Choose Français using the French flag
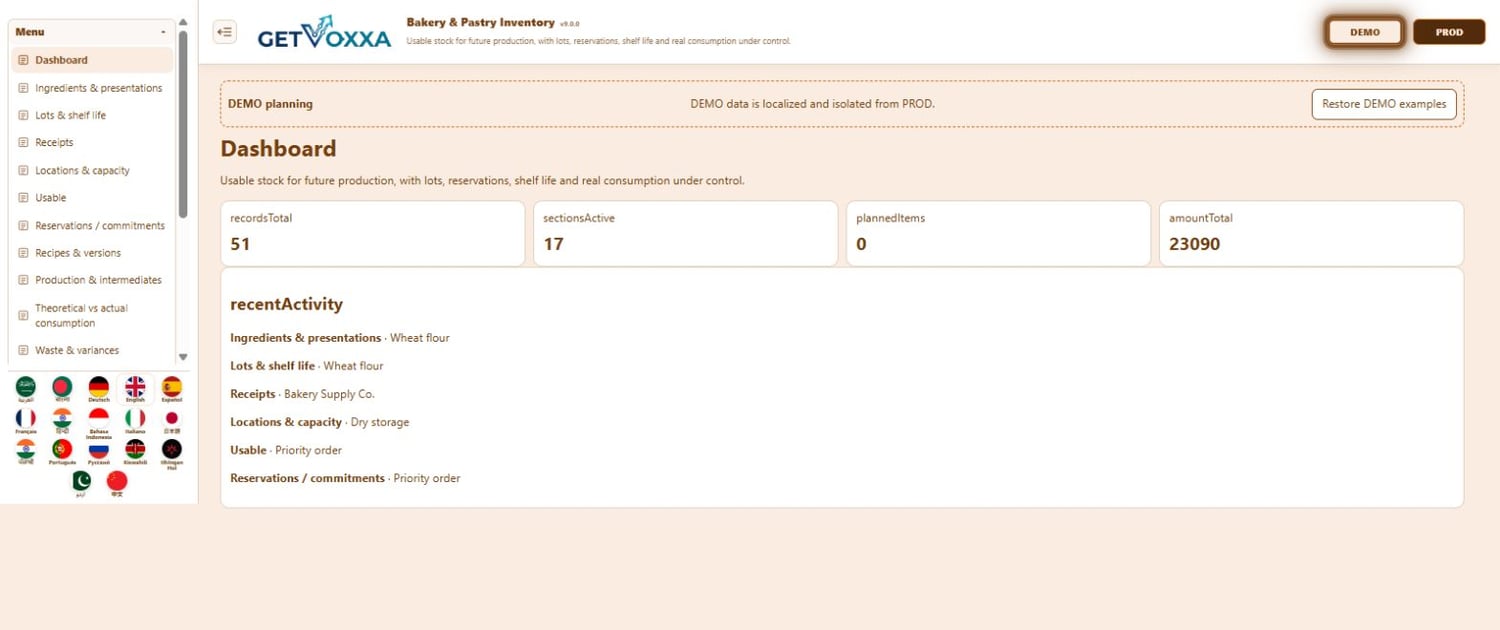The image size is (1500, 630). tap(26, 421)
